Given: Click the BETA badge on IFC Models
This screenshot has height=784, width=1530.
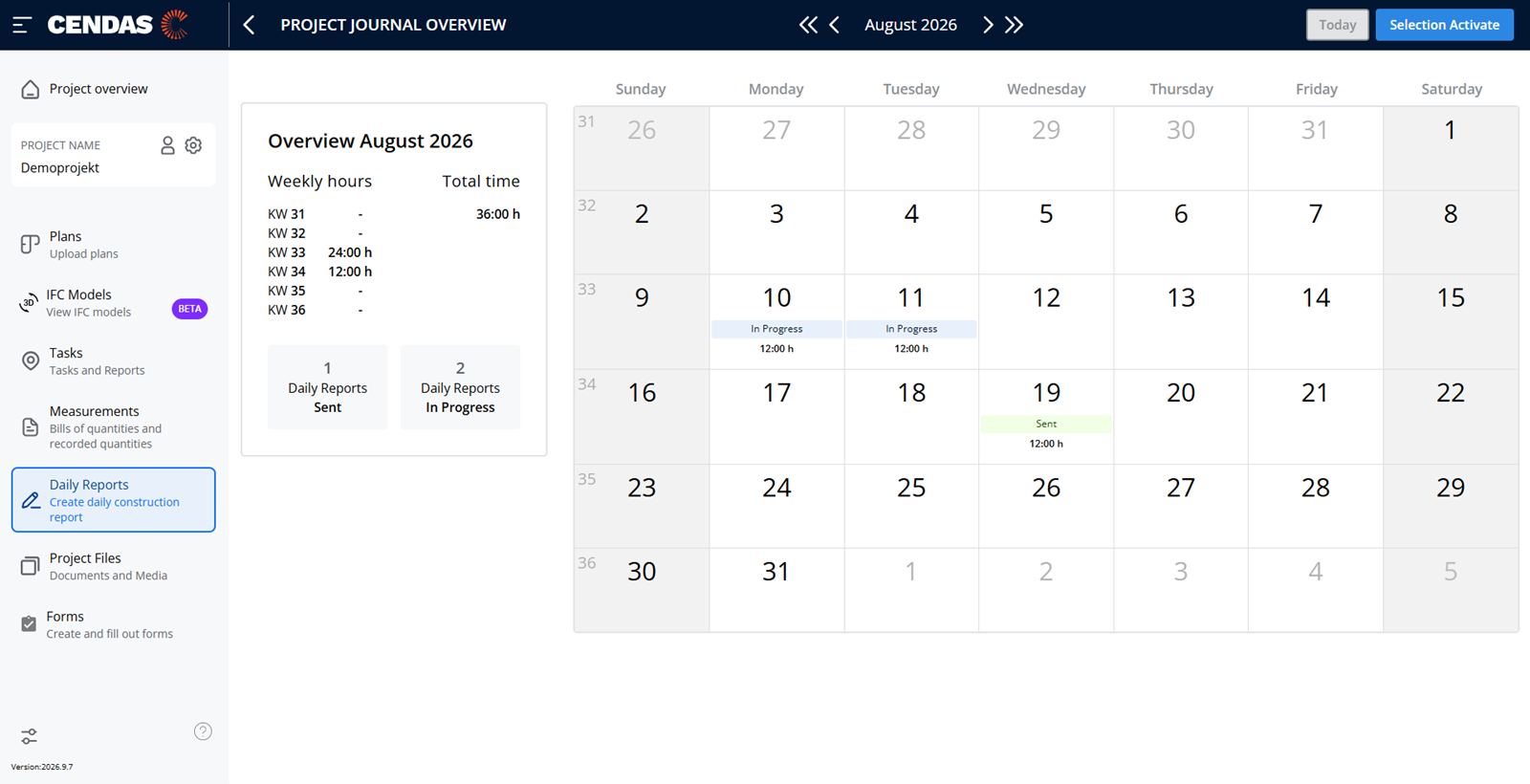Looking at the screenshot, I should point(189,309).
